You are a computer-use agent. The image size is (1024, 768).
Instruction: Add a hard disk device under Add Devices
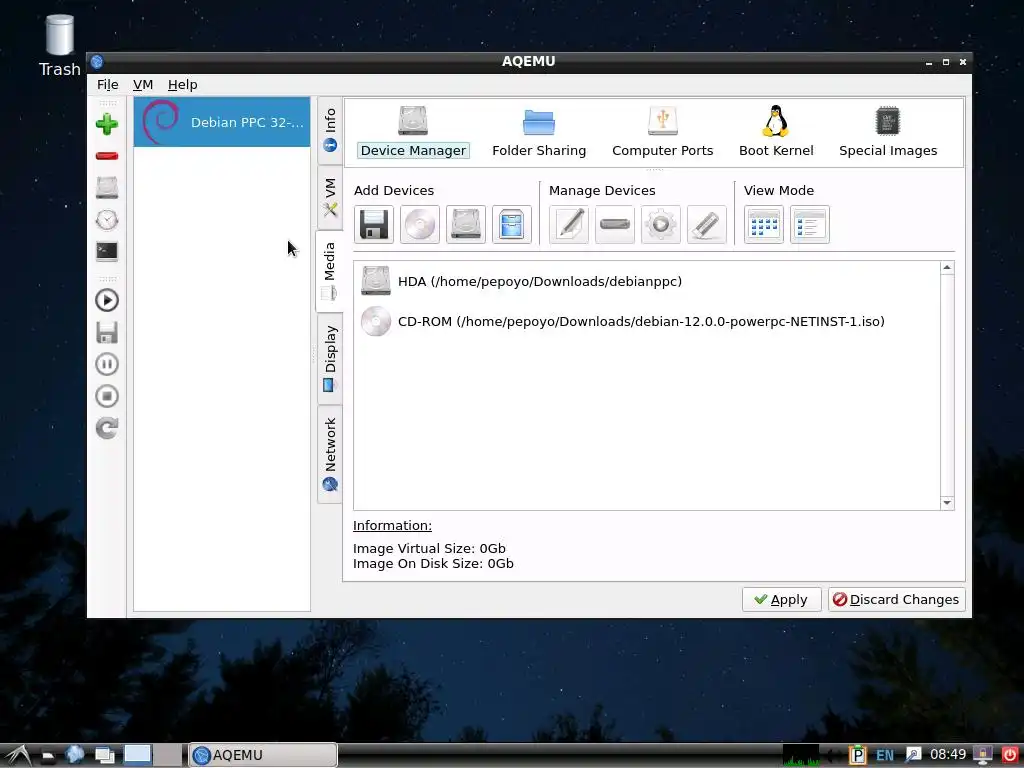click(x=466, y=225)
